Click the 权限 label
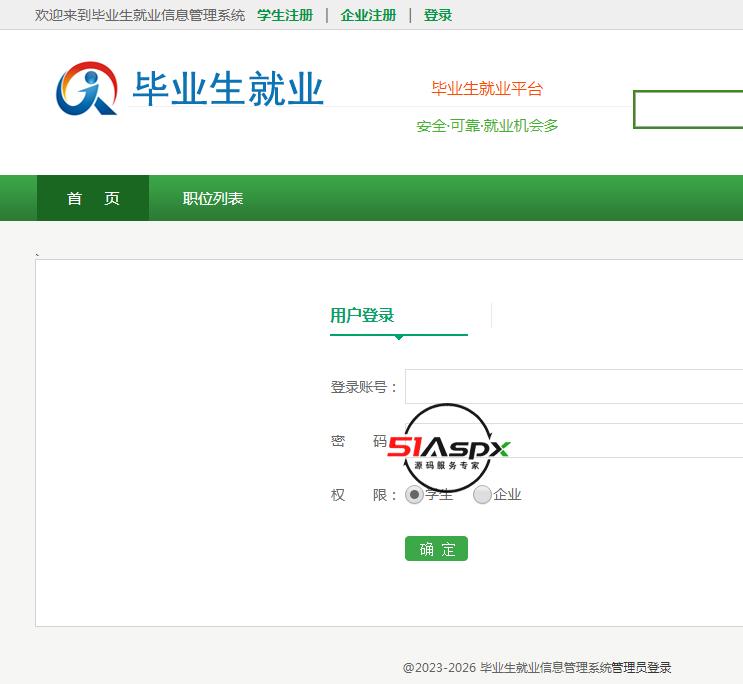 (363, 495)
